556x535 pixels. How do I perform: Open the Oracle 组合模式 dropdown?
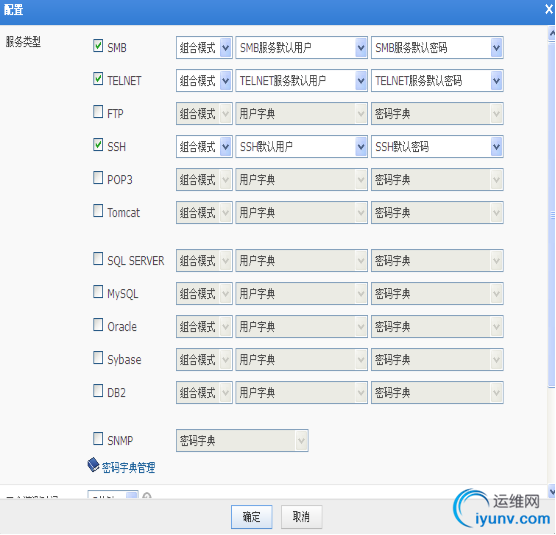(x=204, y=327)
